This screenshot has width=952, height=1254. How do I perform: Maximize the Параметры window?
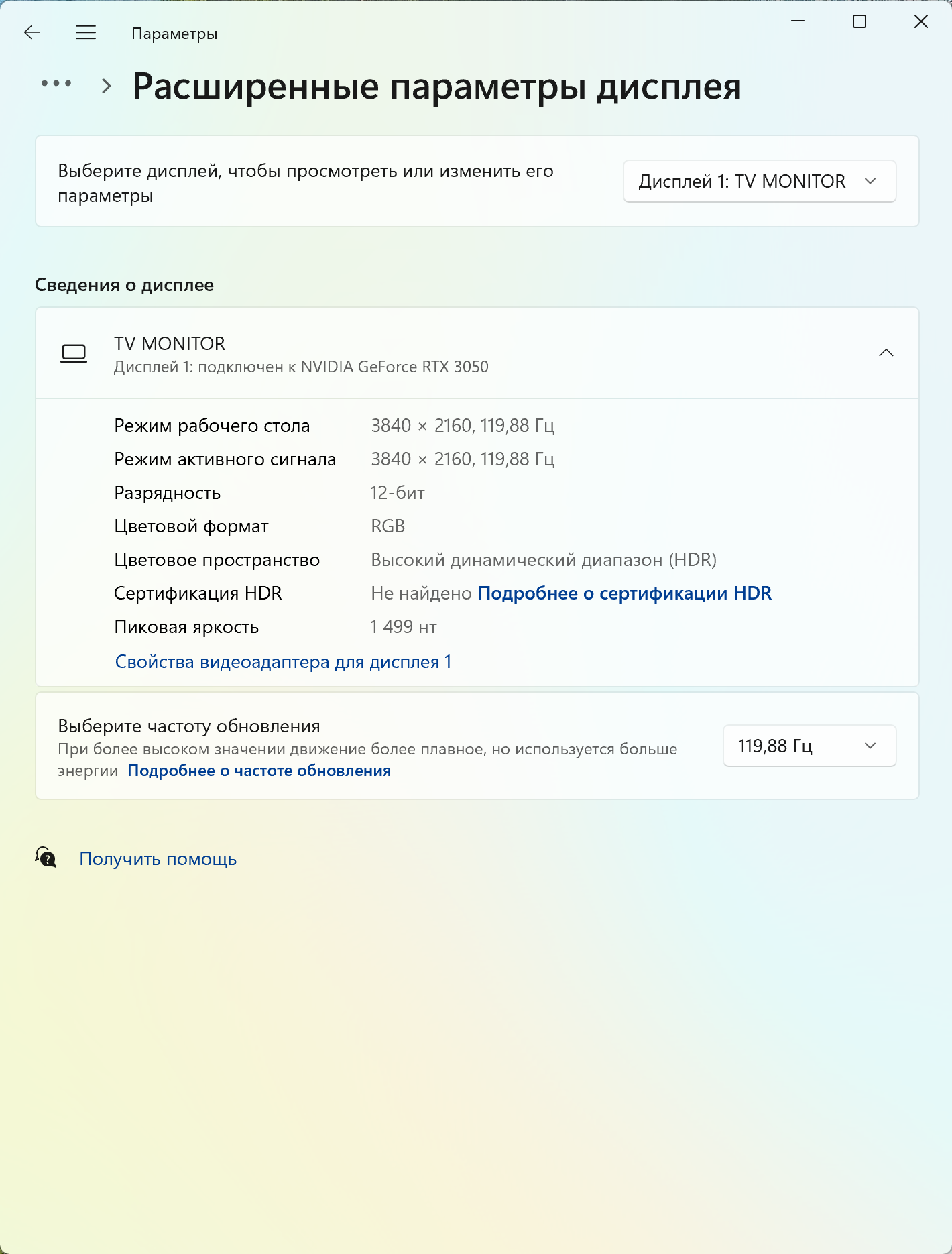(x=859, y=22)
